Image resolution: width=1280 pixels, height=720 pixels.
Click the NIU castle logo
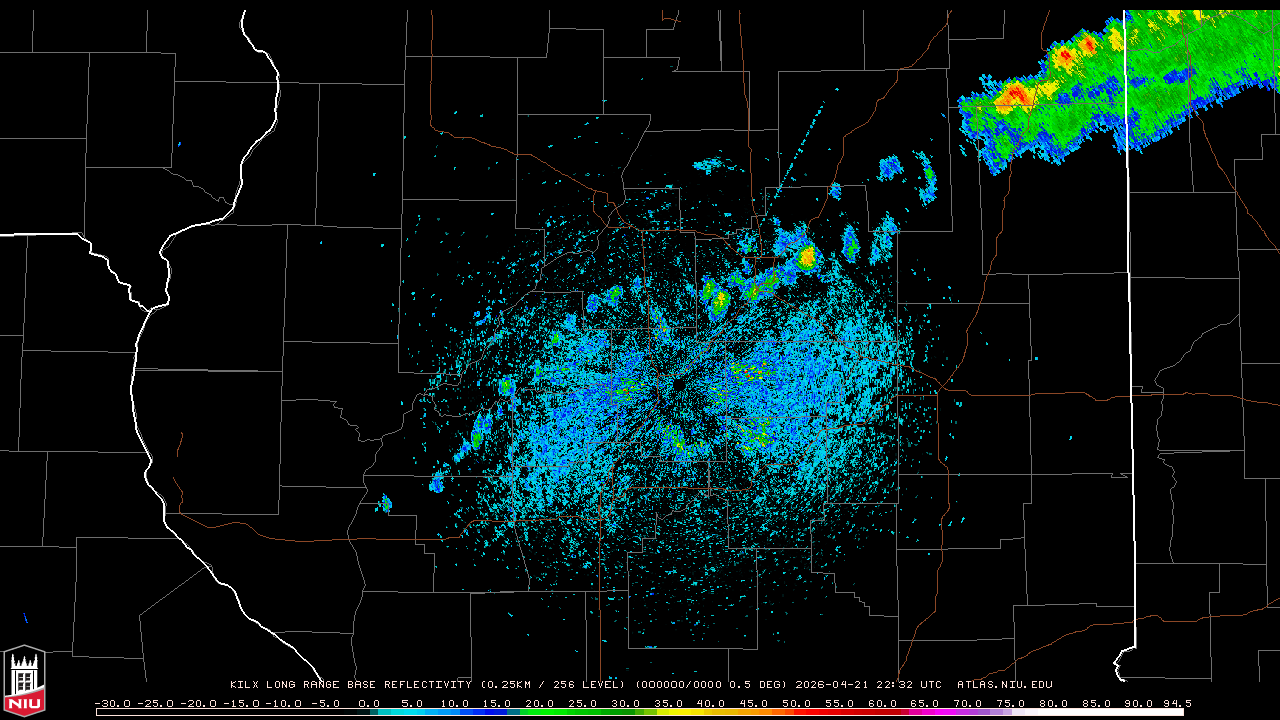pyautogui.click(x=24, y=681)
